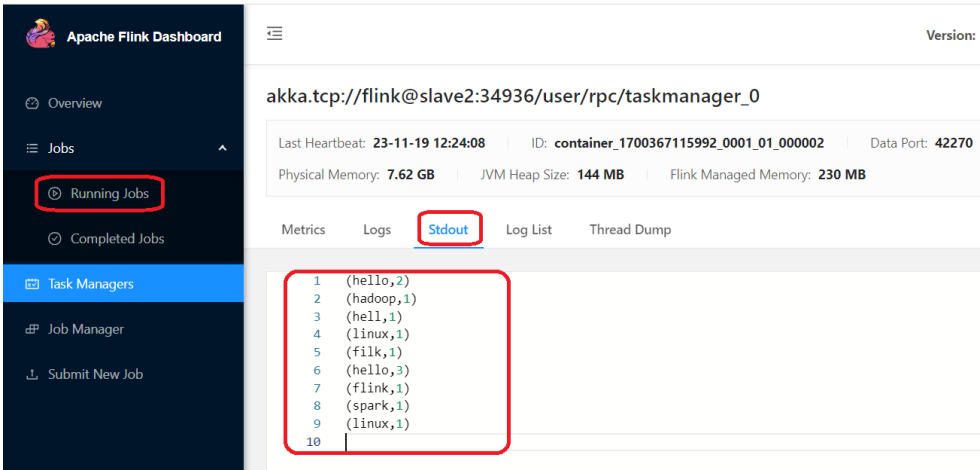980x470 pixels.
Task: Go to Completed Jobs page
Action: [x=117, y=239]
